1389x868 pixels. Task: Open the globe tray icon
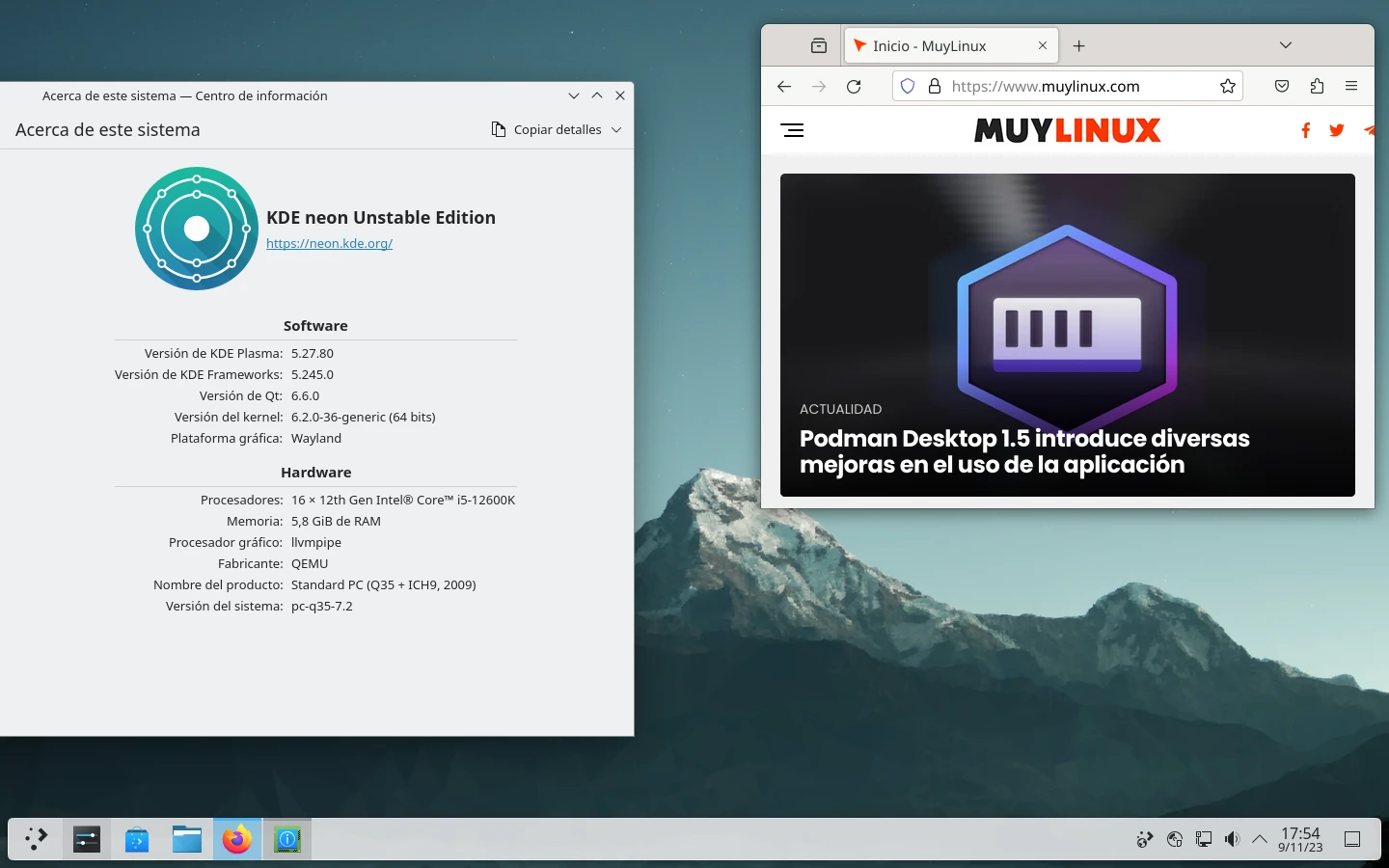point(1174,839)
